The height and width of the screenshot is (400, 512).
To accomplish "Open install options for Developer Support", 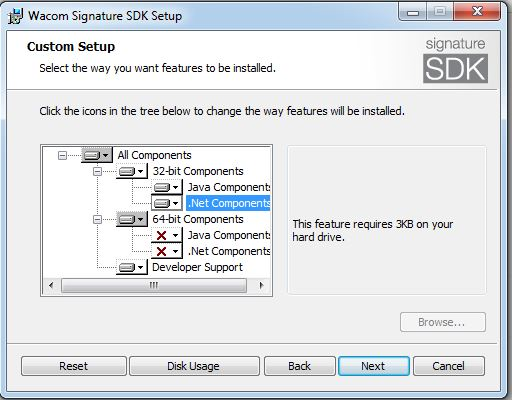I will click(x=132, y=267).
